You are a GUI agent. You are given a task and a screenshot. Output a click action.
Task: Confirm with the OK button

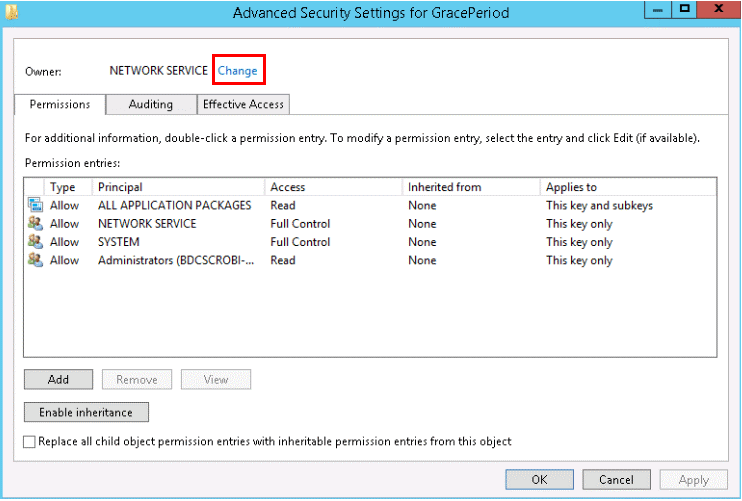[539, 480]
